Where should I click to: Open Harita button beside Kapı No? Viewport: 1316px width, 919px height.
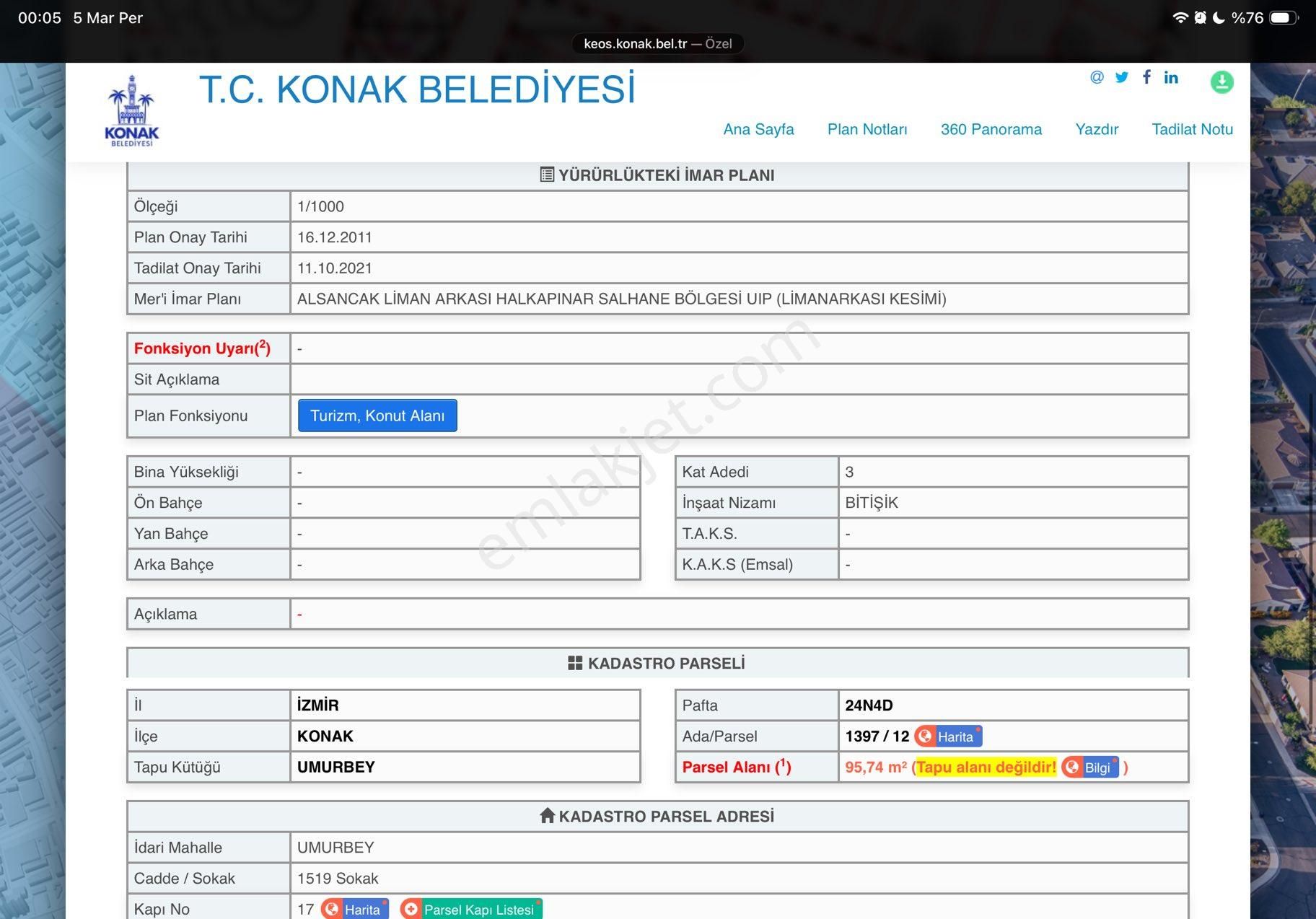(x=355, y=910)
